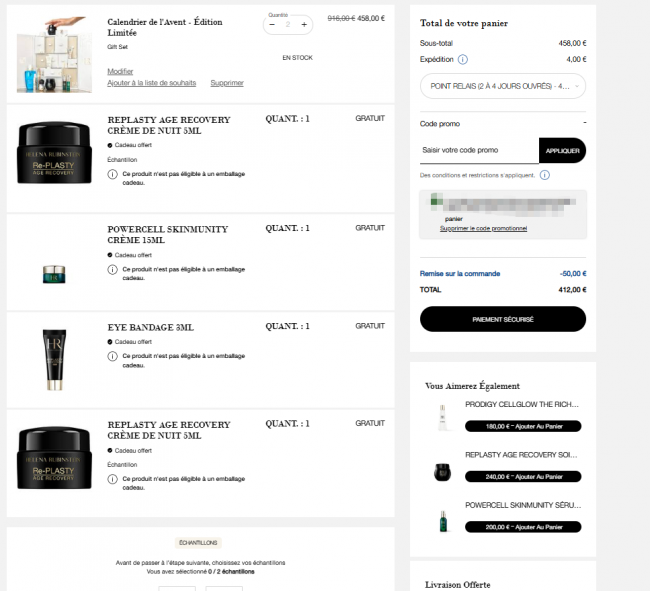
Task: Collapse the Code promo section
Action: tap(585, 123)
